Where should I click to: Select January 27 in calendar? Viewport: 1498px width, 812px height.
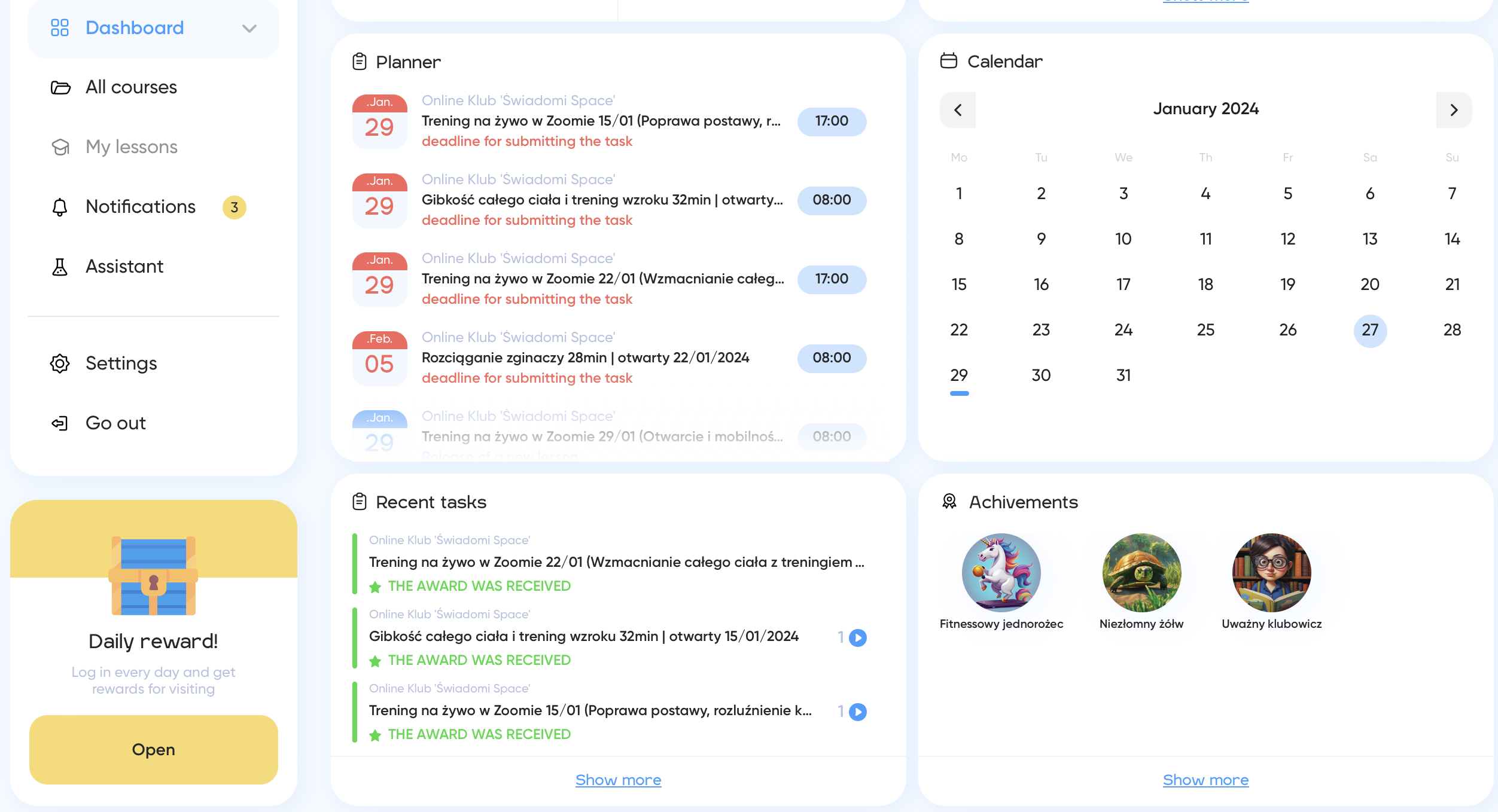point(1370,330)
